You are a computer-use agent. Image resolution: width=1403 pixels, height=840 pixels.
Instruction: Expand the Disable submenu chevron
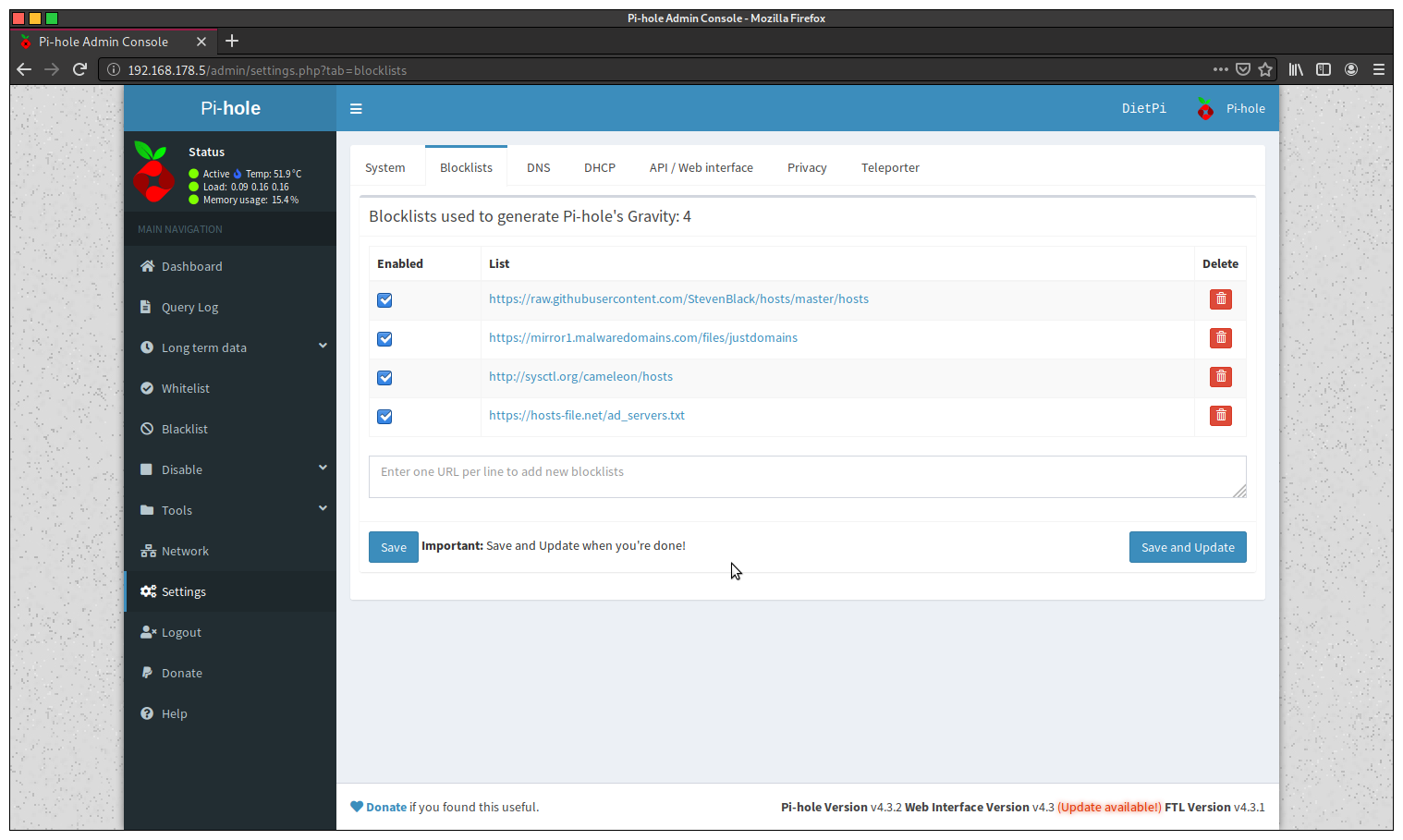(323, 468)
